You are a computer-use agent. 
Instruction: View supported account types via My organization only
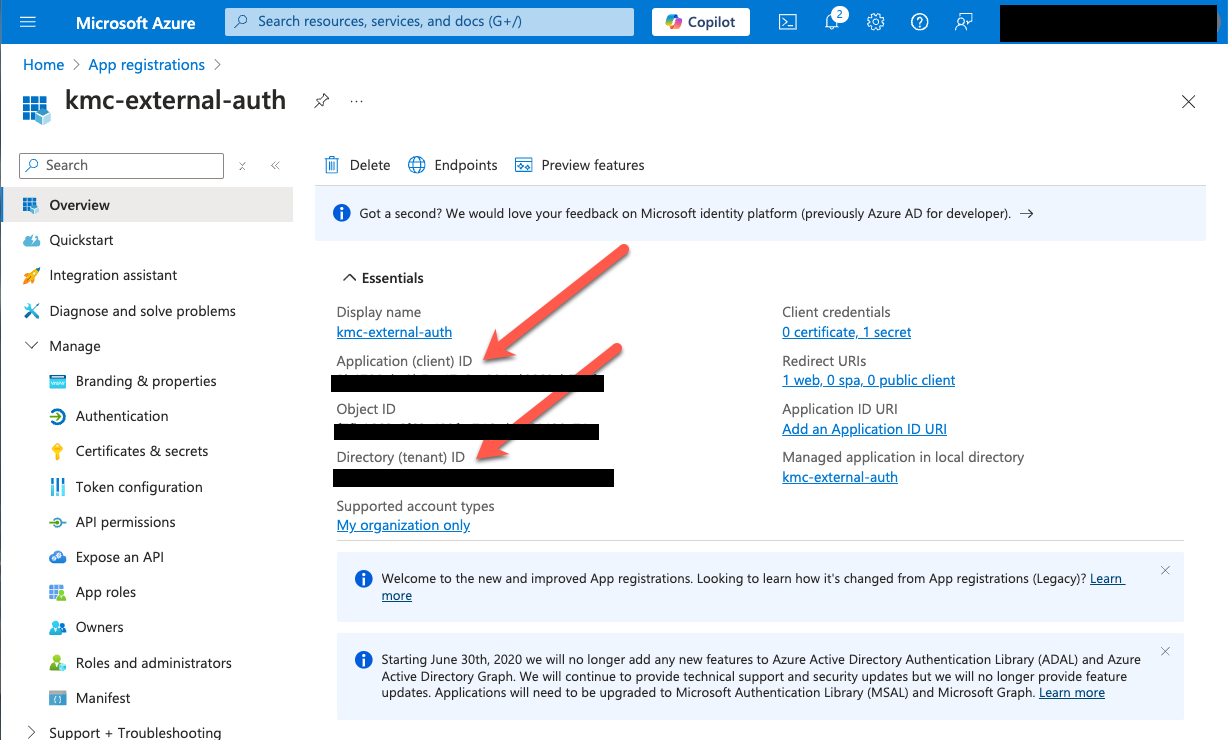click(403, 524)
